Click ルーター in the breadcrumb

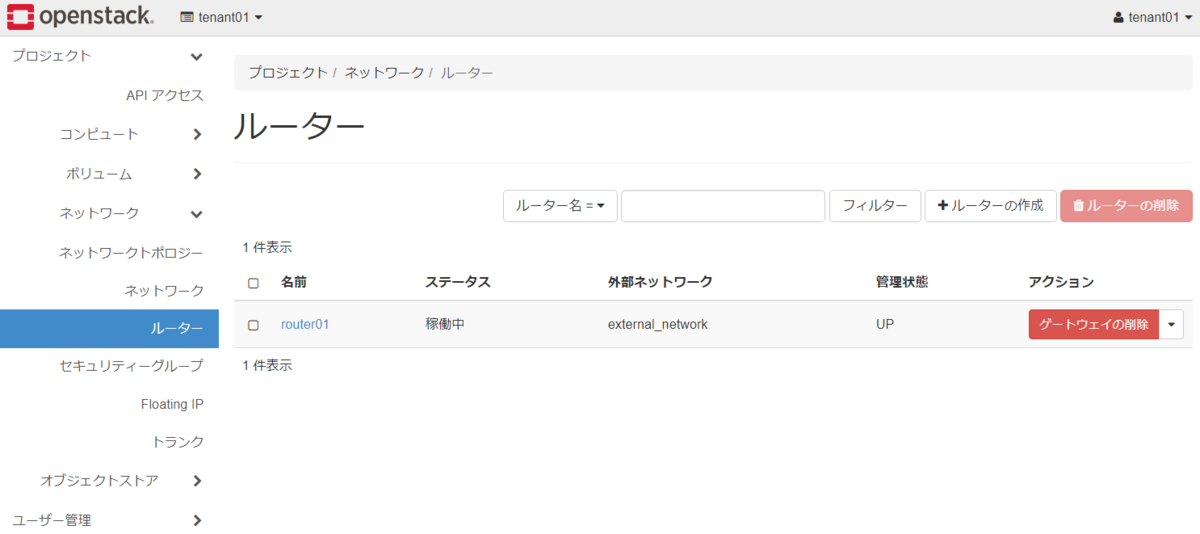(x=467, y=73)
